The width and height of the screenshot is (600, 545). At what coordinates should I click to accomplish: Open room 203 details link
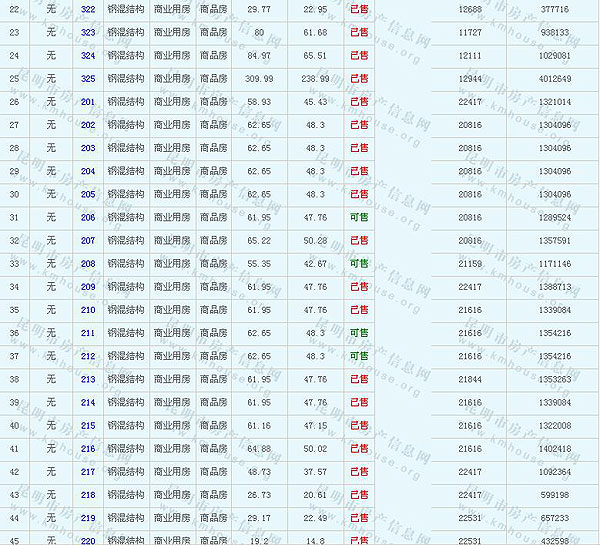[88, 148]
